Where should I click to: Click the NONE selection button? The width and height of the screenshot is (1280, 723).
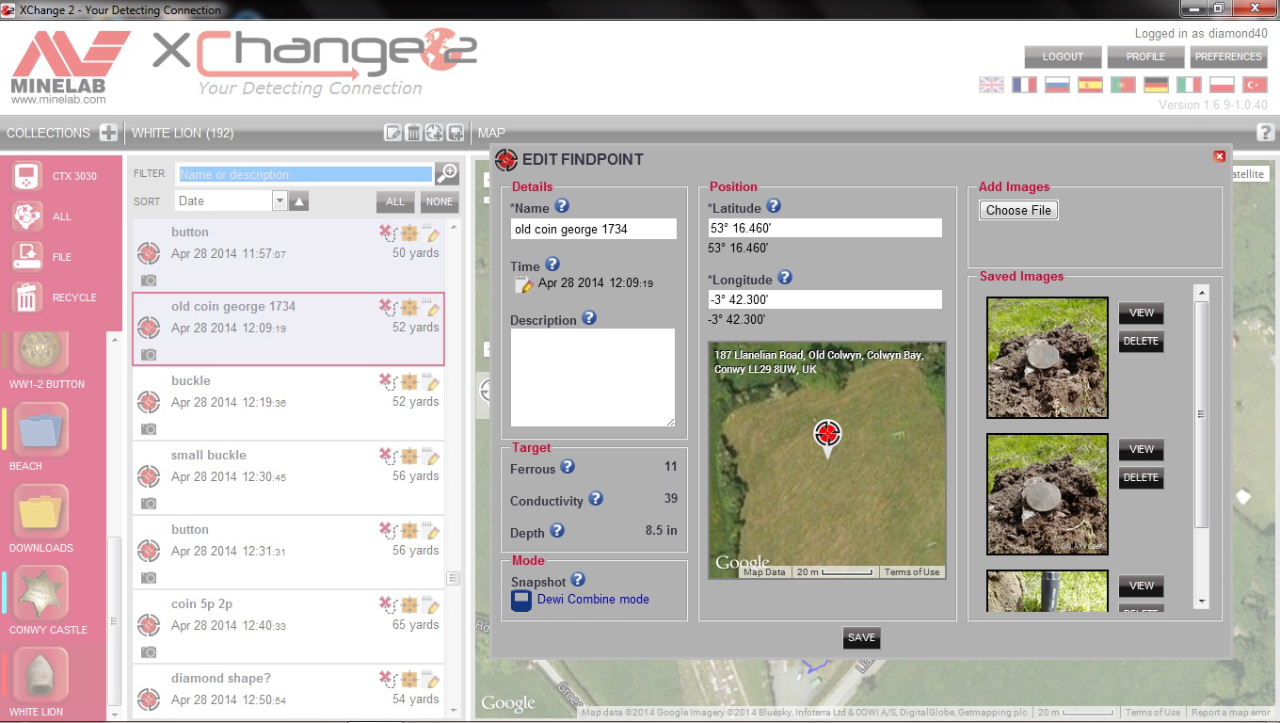439,202
